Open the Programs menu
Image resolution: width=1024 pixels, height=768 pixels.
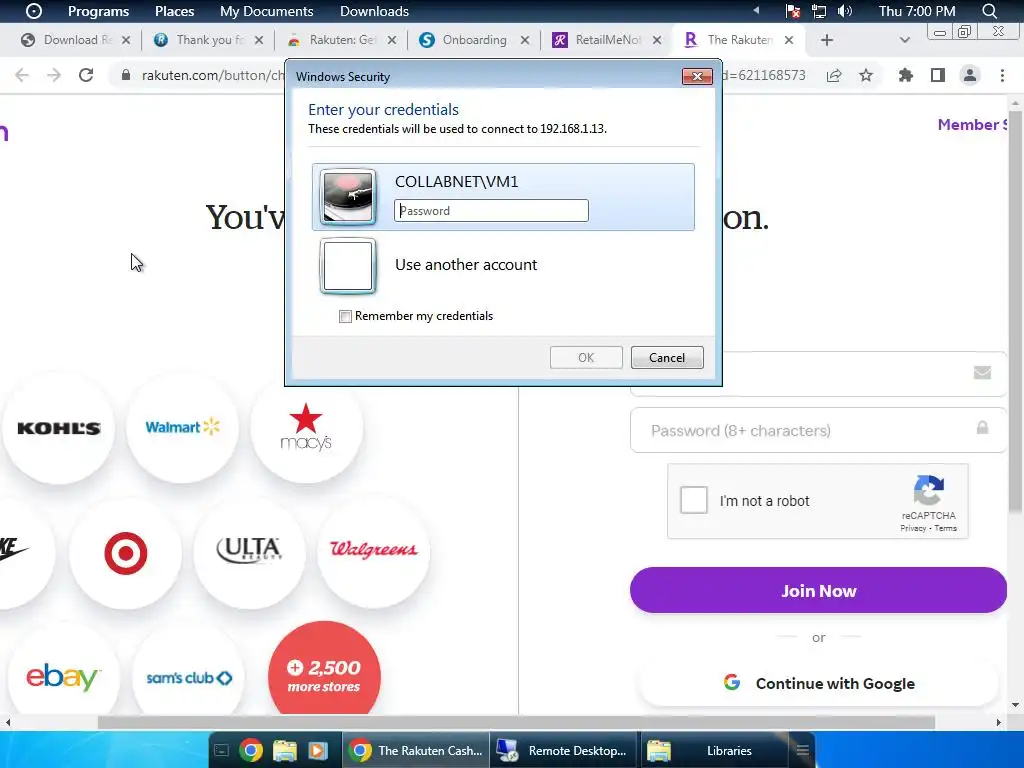(x=98, y=11)
